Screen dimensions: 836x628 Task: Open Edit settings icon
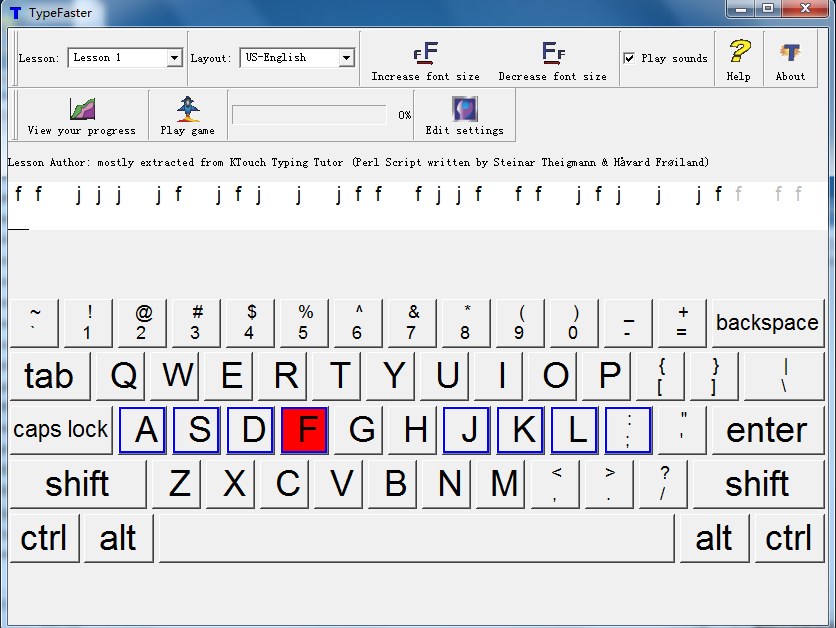[464, 109]
